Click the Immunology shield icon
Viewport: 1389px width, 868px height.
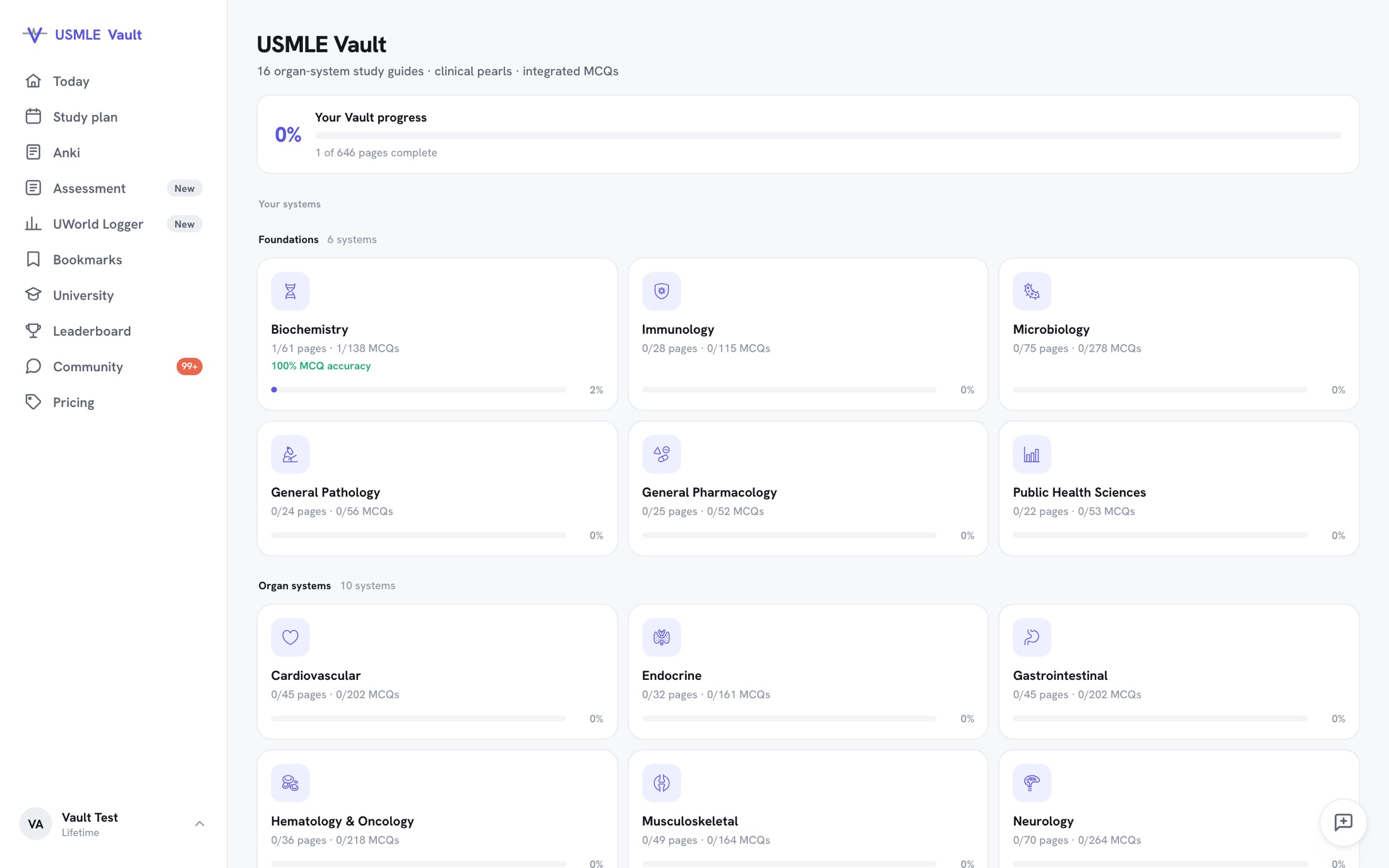661,291
